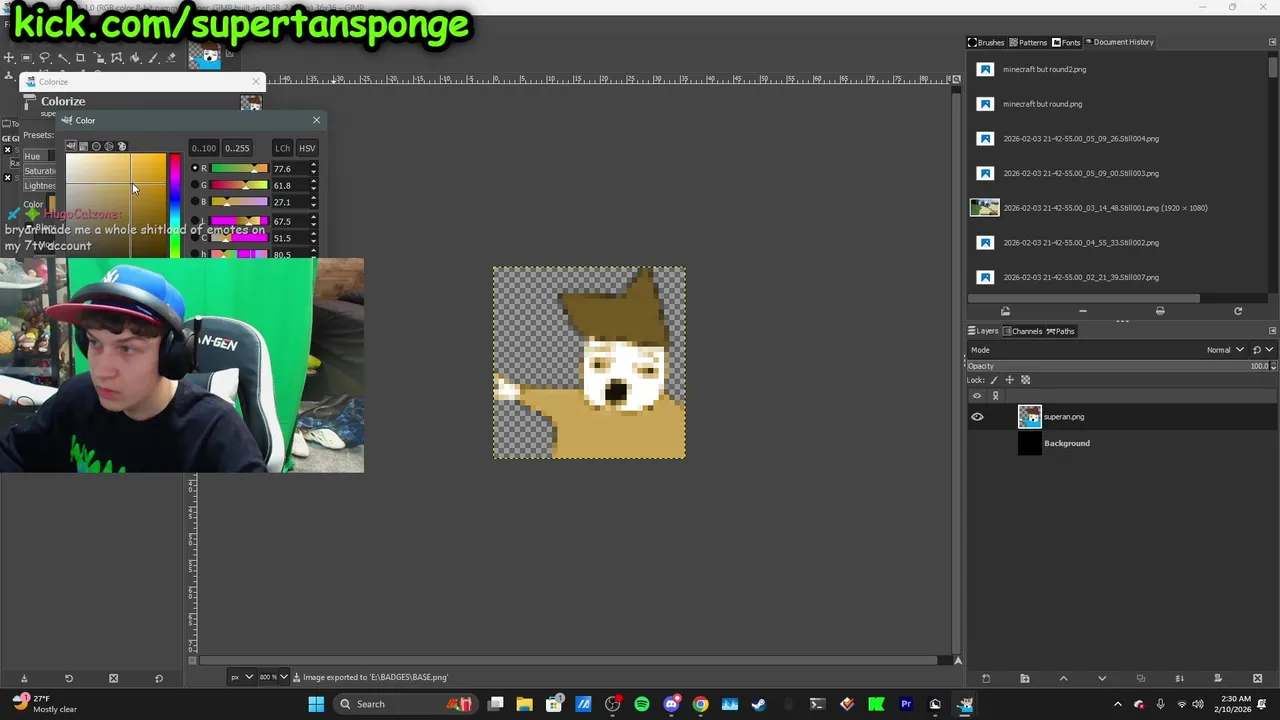
Task: Remove selected entry from Document History
Action: [x=1083, y=311]
